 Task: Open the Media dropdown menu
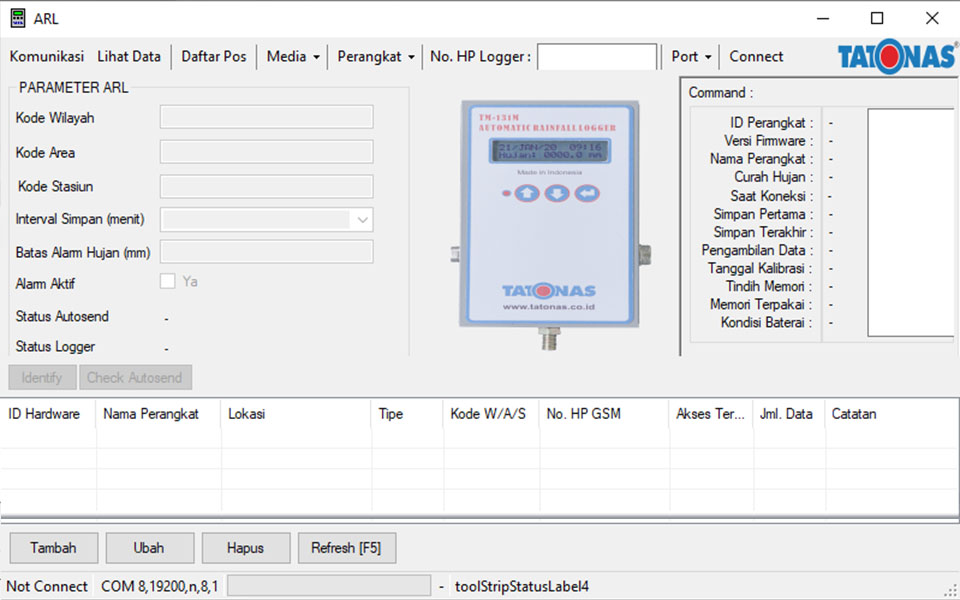pyautogui.click(x=293, y=57)
